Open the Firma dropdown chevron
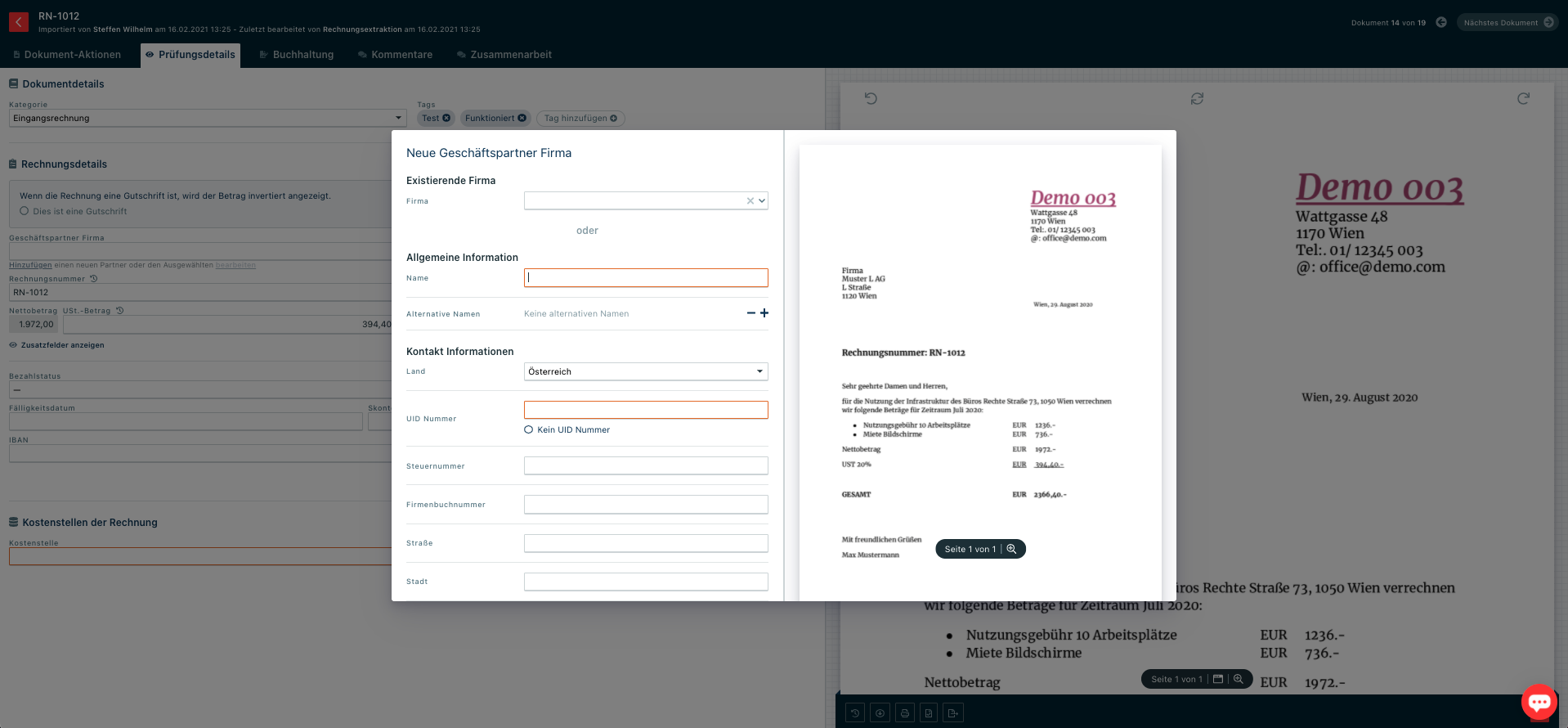The height and width of the screenshot is (728, 1568). pyautogui.click(x=762, y=201)
